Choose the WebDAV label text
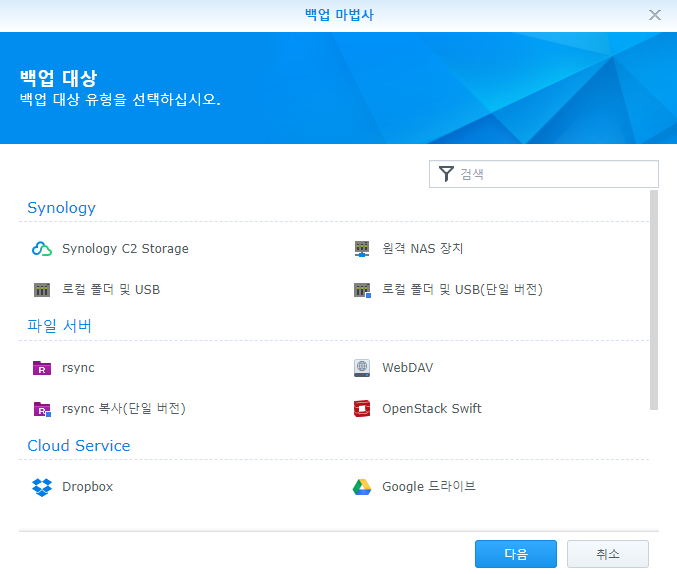 (408, 368)
